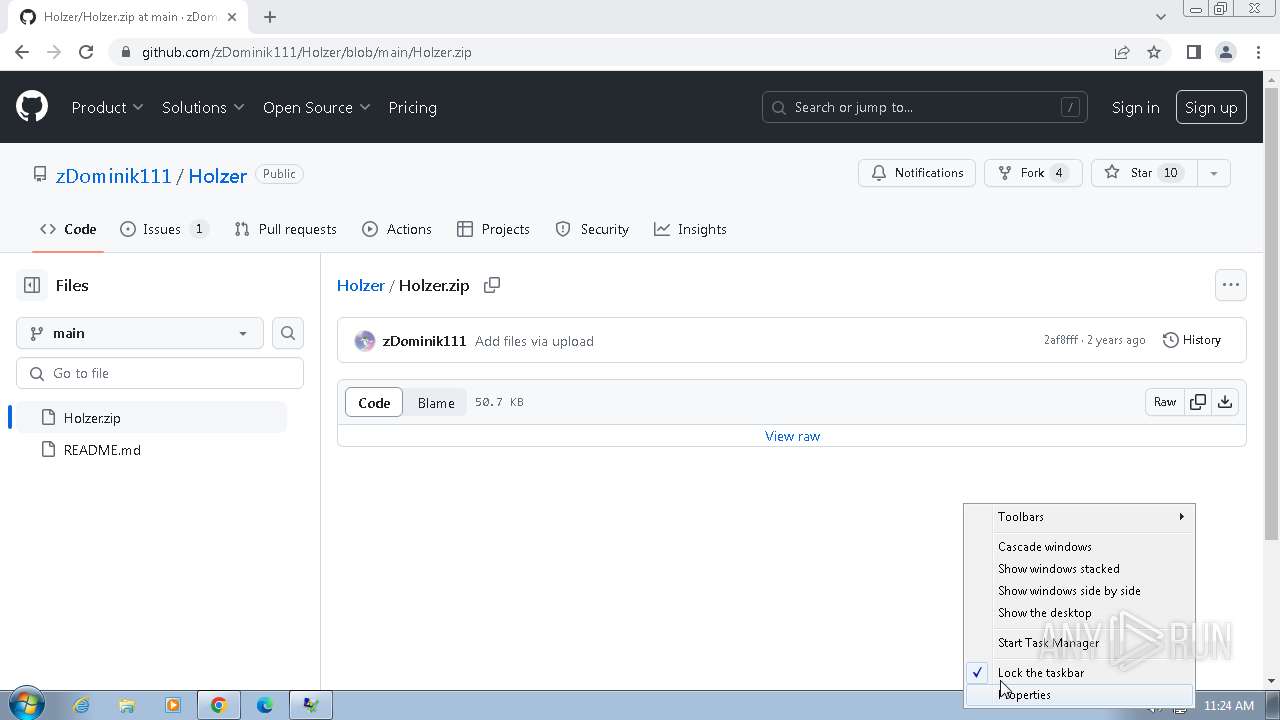The width and height of the screenshot is (1280, 720).
Task: Focus the Search or jump to field
Action: tap(925, 107)
